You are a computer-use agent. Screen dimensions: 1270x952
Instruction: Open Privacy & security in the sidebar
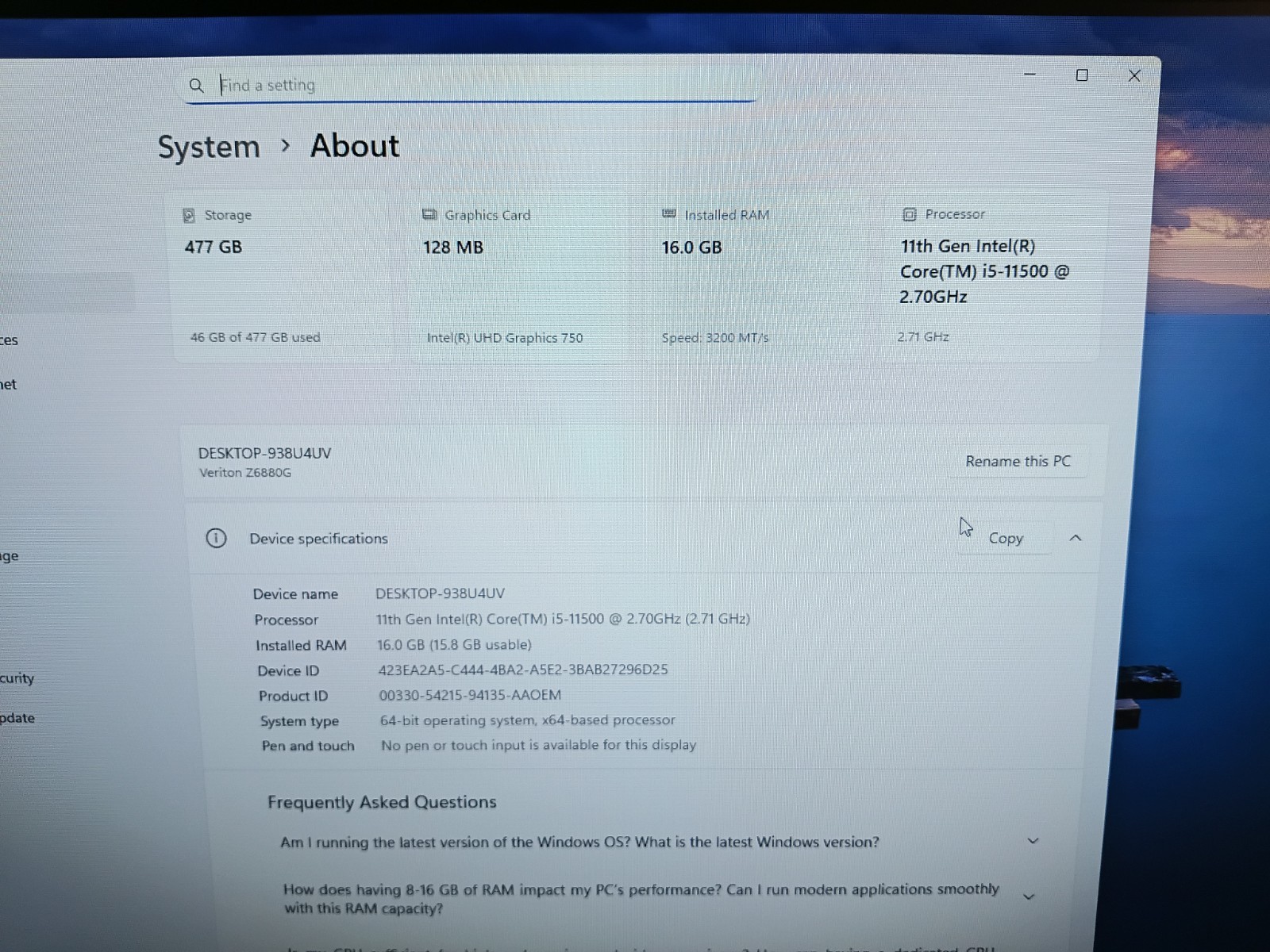[x=16, y=678]
